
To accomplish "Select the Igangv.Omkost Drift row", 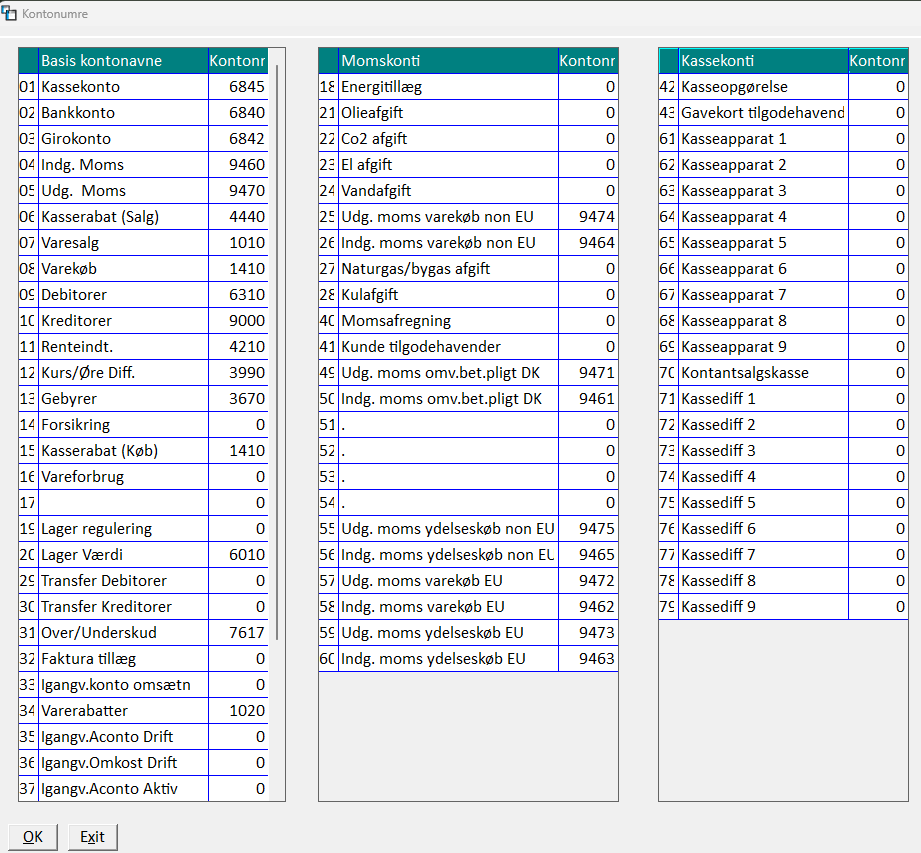I will coord(143,763).
